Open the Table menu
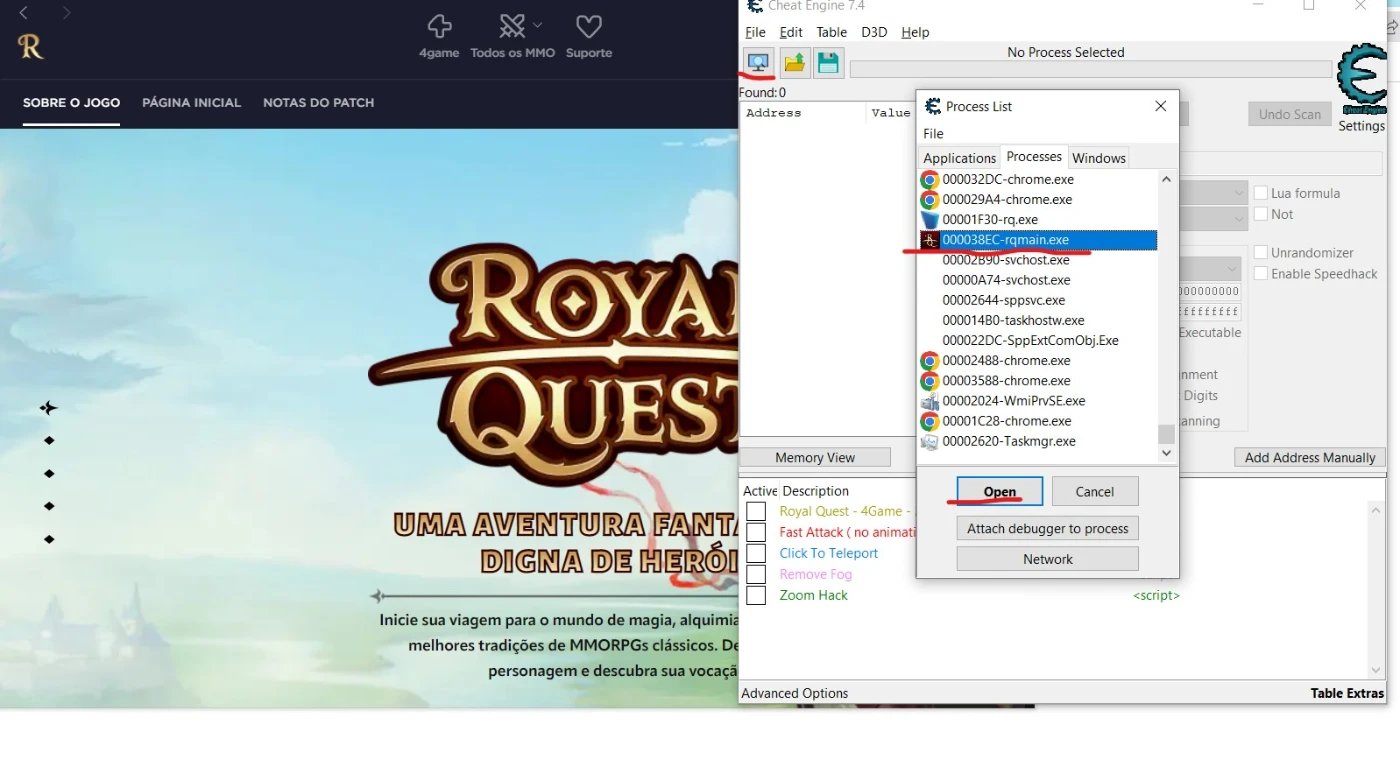The image size is (1400, 767). (832, 32)
